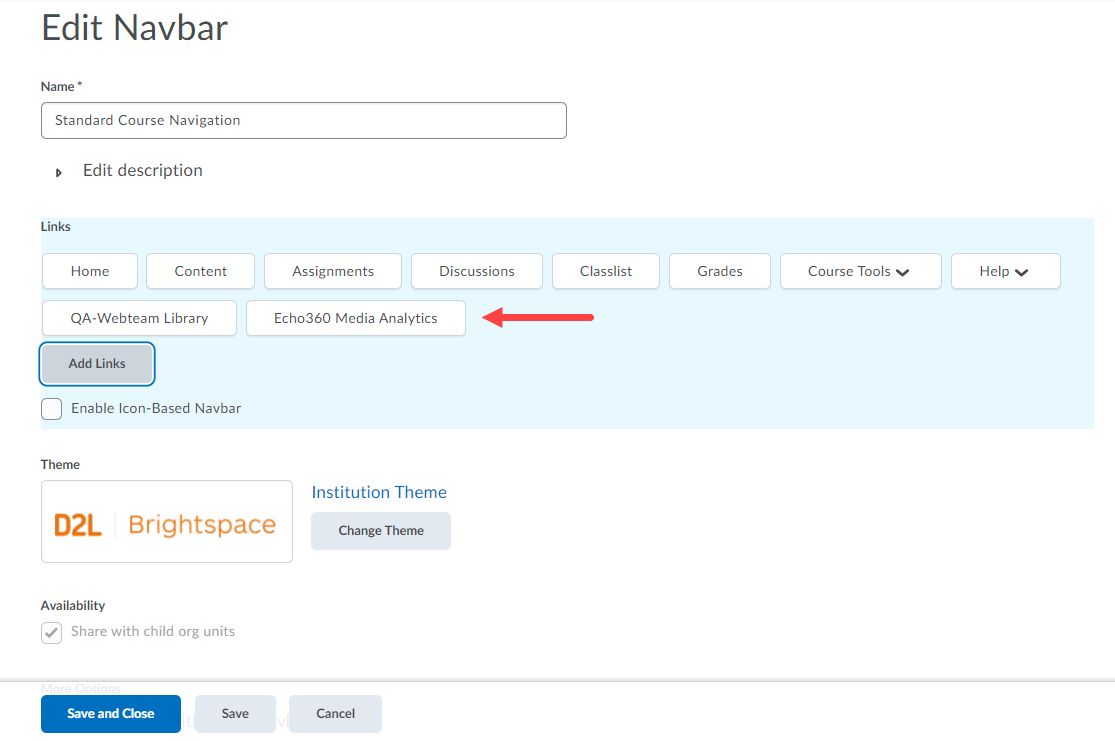Choose the Discussions navbar link
The height and width of the screenshot is (741, 1115).
pyautogui.click(x=477, y=271)
